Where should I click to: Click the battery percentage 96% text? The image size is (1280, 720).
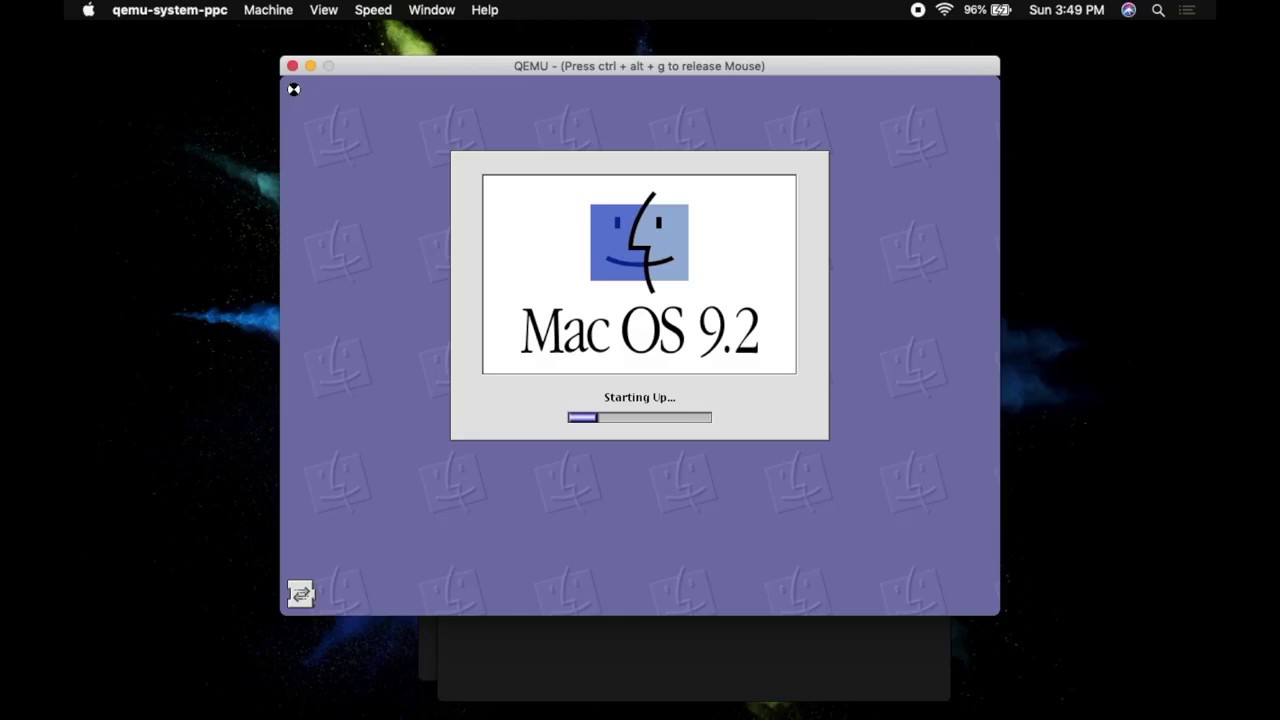click(975, 10)
